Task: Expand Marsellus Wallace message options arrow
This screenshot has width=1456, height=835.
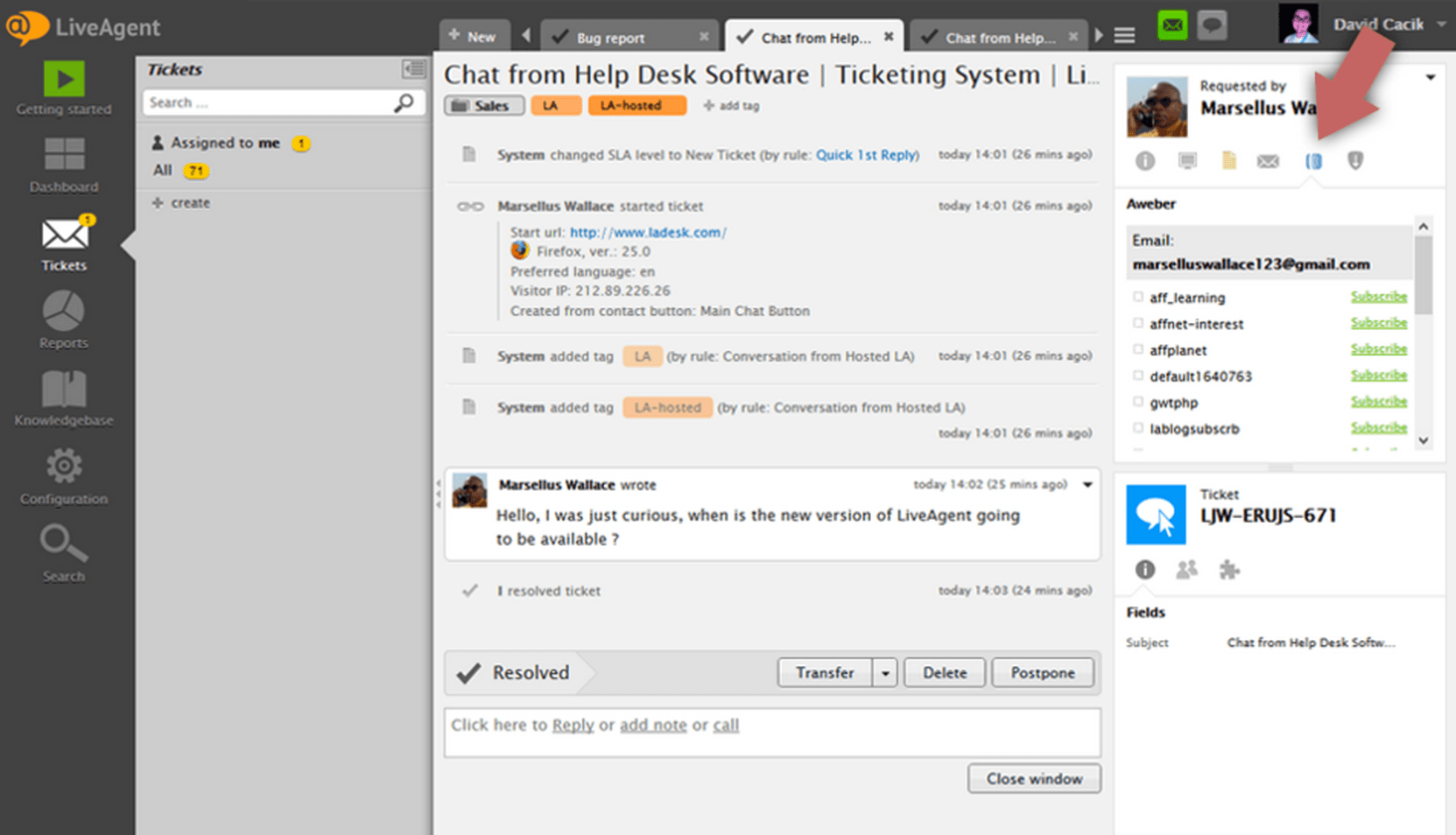Action: point(1087,485)
